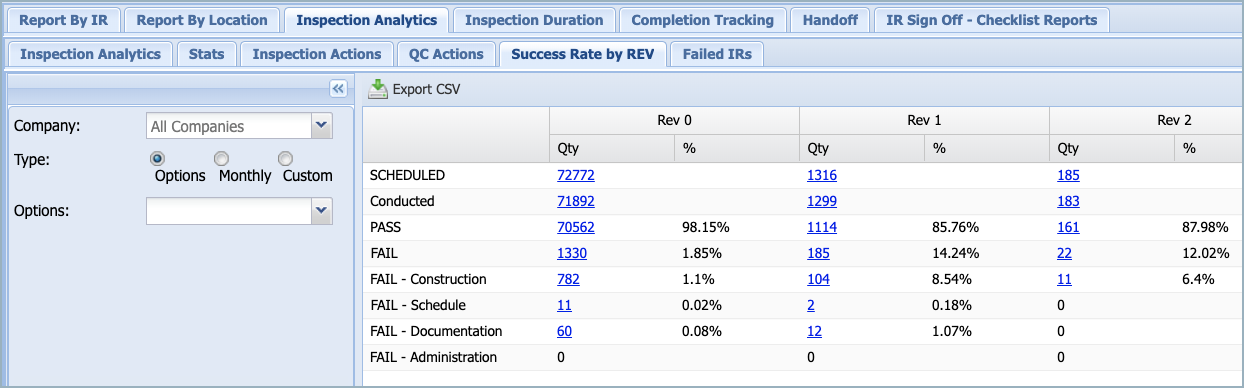
Task: Collapse the filter side panel
Action: pyautogui.click(x=338, y=89)
